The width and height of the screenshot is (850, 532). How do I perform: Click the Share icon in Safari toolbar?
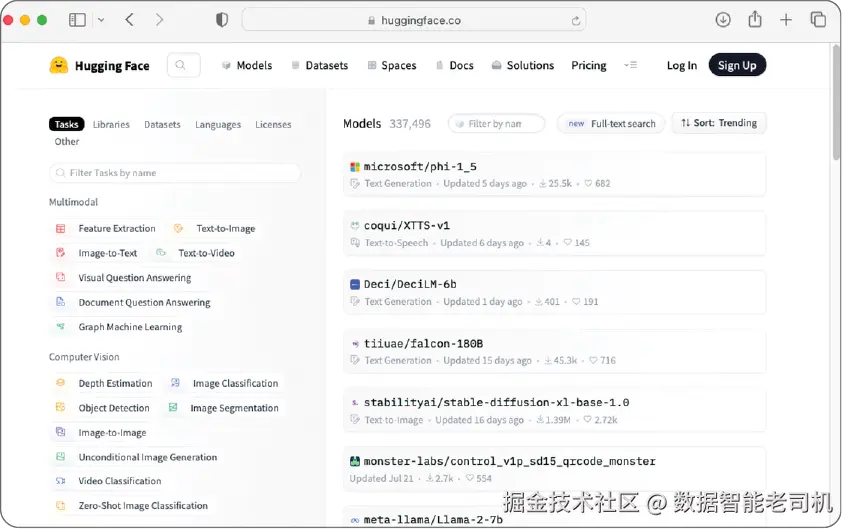(x=755, y=20)
